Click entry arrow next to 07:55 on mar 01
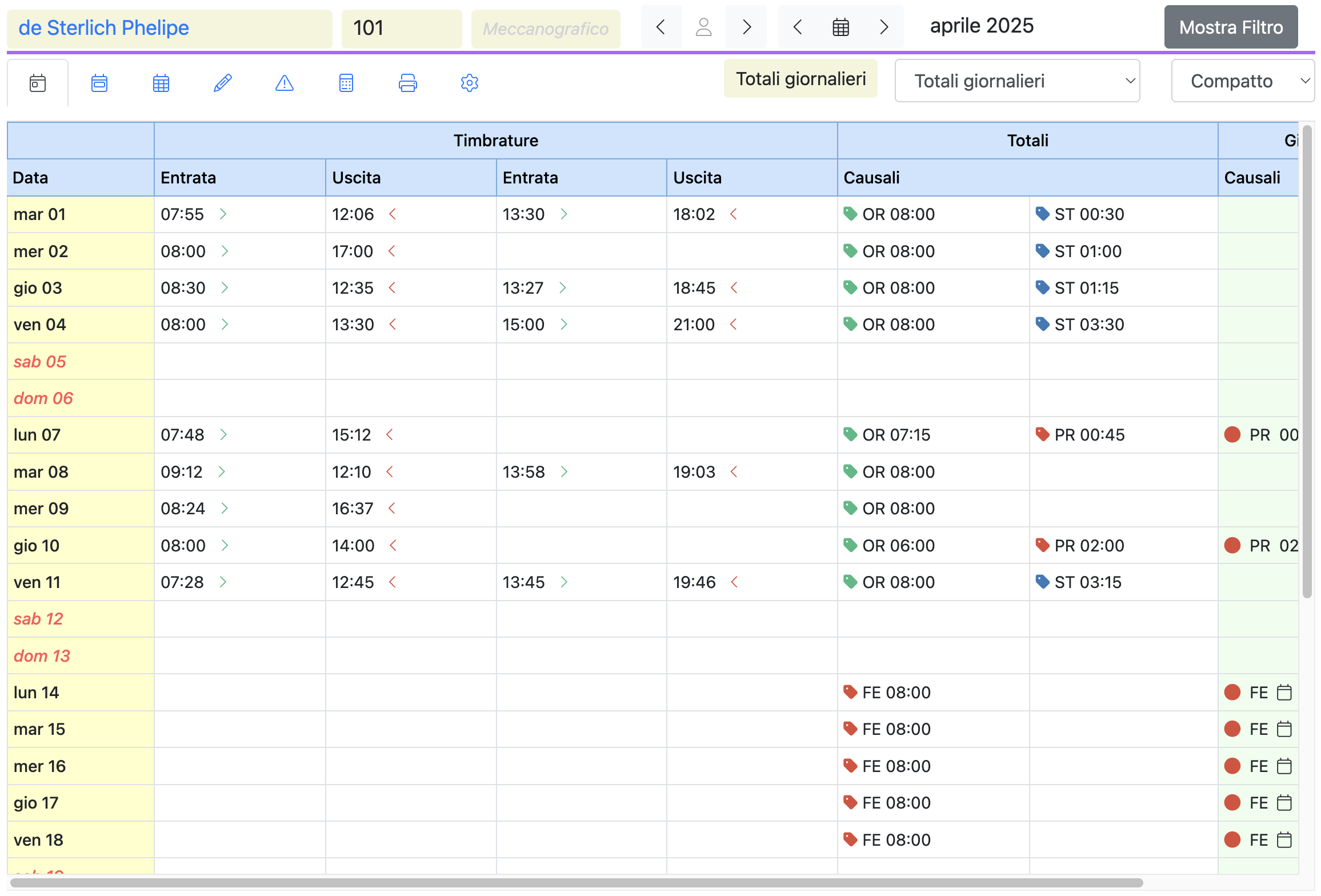 coord(223,214)
